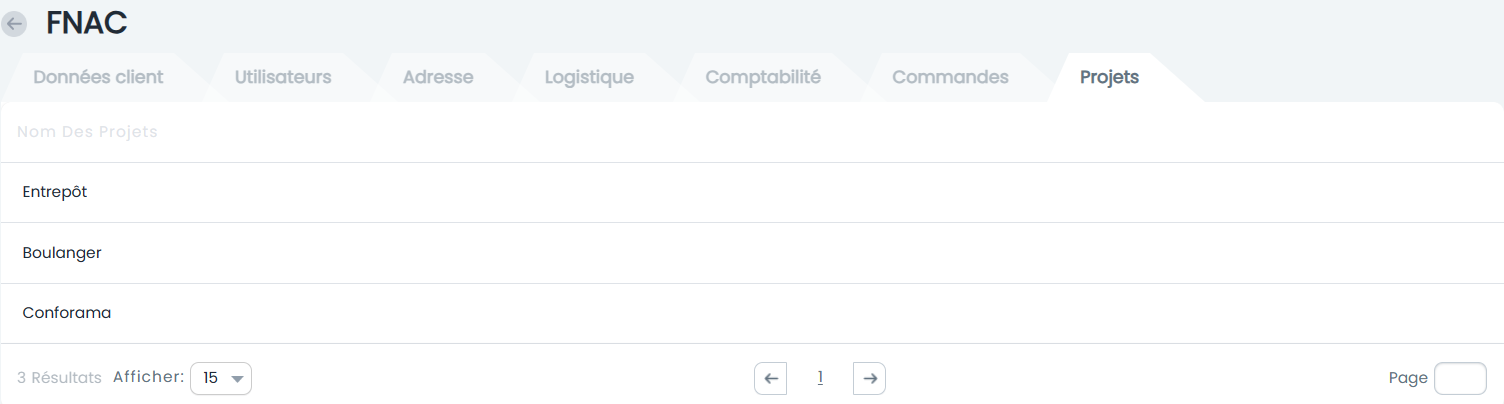Focus the Page number input field
1504x404 pixels.
pyautogui.click(x=1460, y=378)
